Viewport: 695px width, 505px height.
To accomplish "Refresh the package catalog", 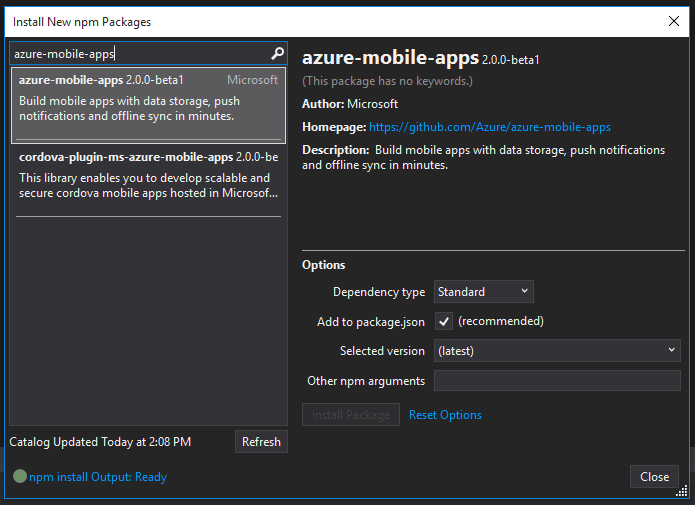I will [x=261, y=442].
